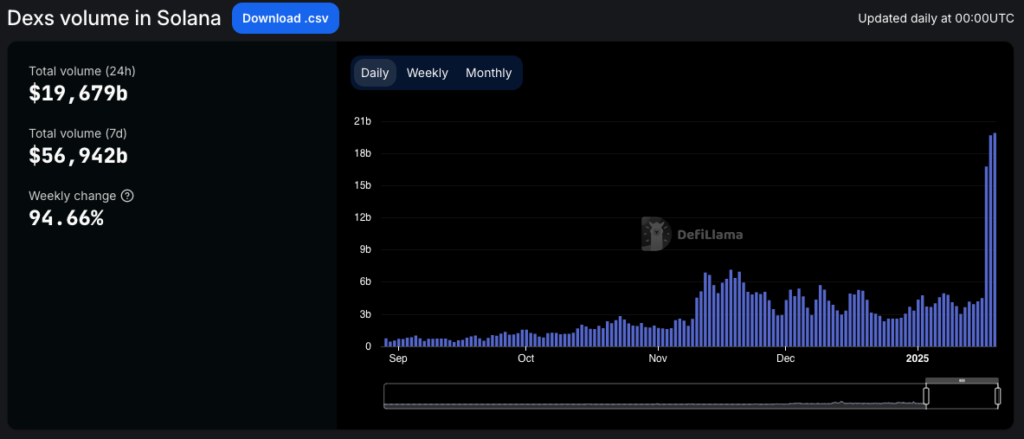Click the unselected range track left of the selection

pyautogui.click(x=650, y=396)
